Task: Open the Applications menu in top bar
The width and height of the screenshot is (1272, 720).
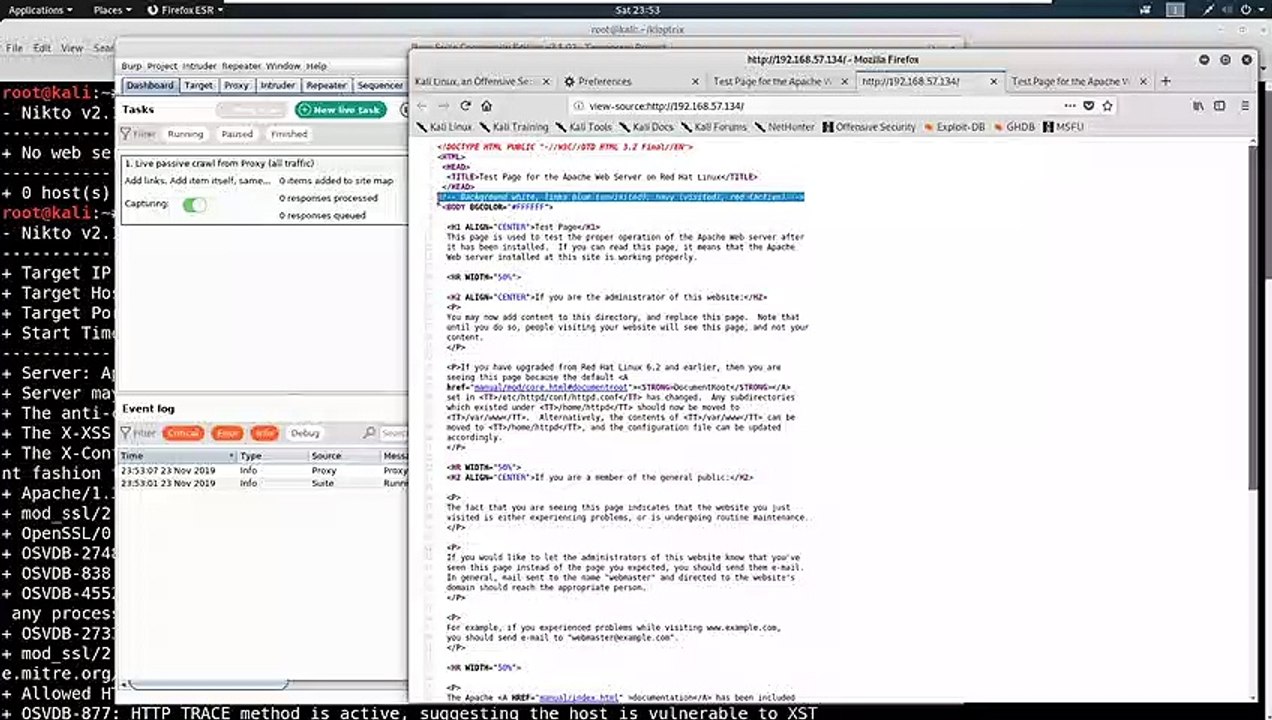Action: coord(40,9)
